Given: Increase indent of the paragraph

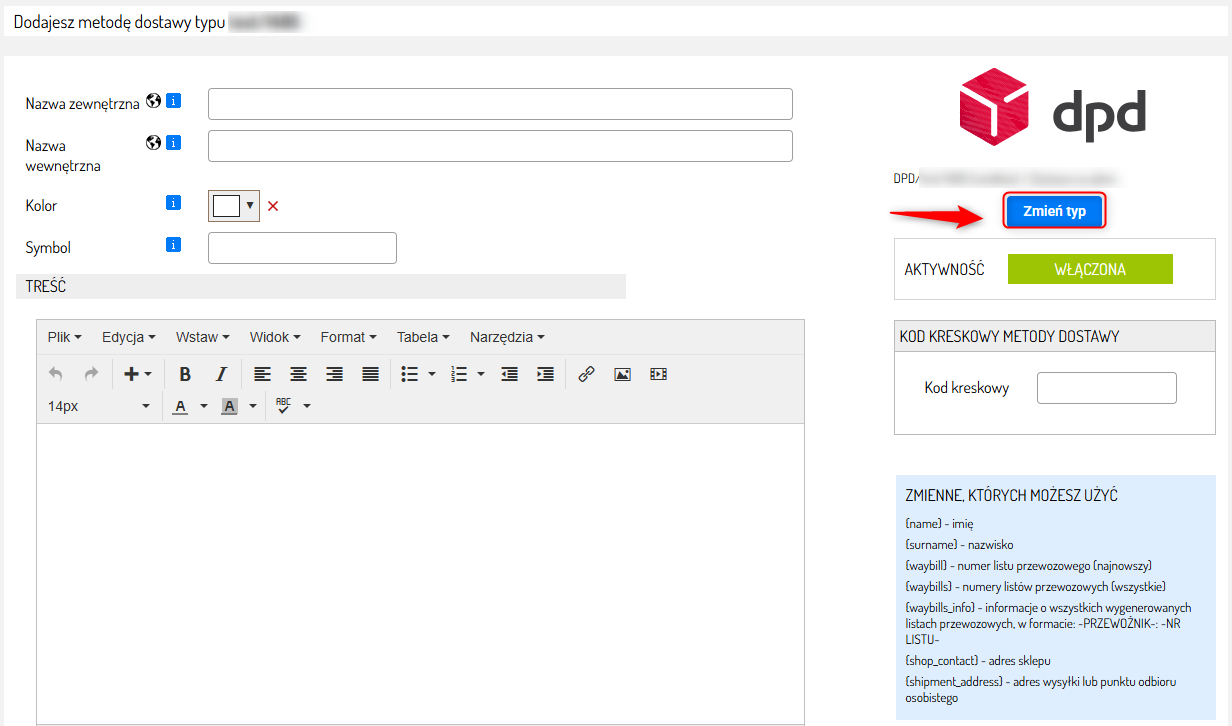Looking at the screenshot, I should [x=545, y=374].
